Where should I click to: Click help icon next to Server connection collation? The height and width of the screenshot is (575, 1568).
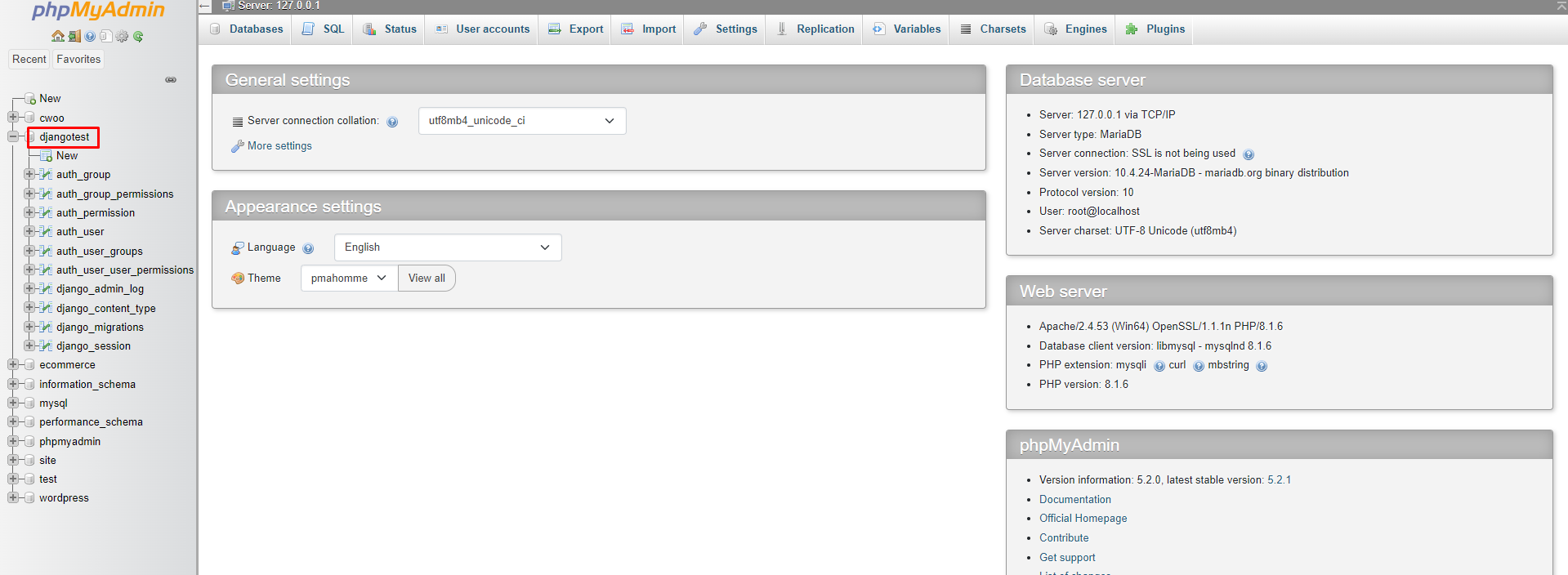(x=392, y=122)
